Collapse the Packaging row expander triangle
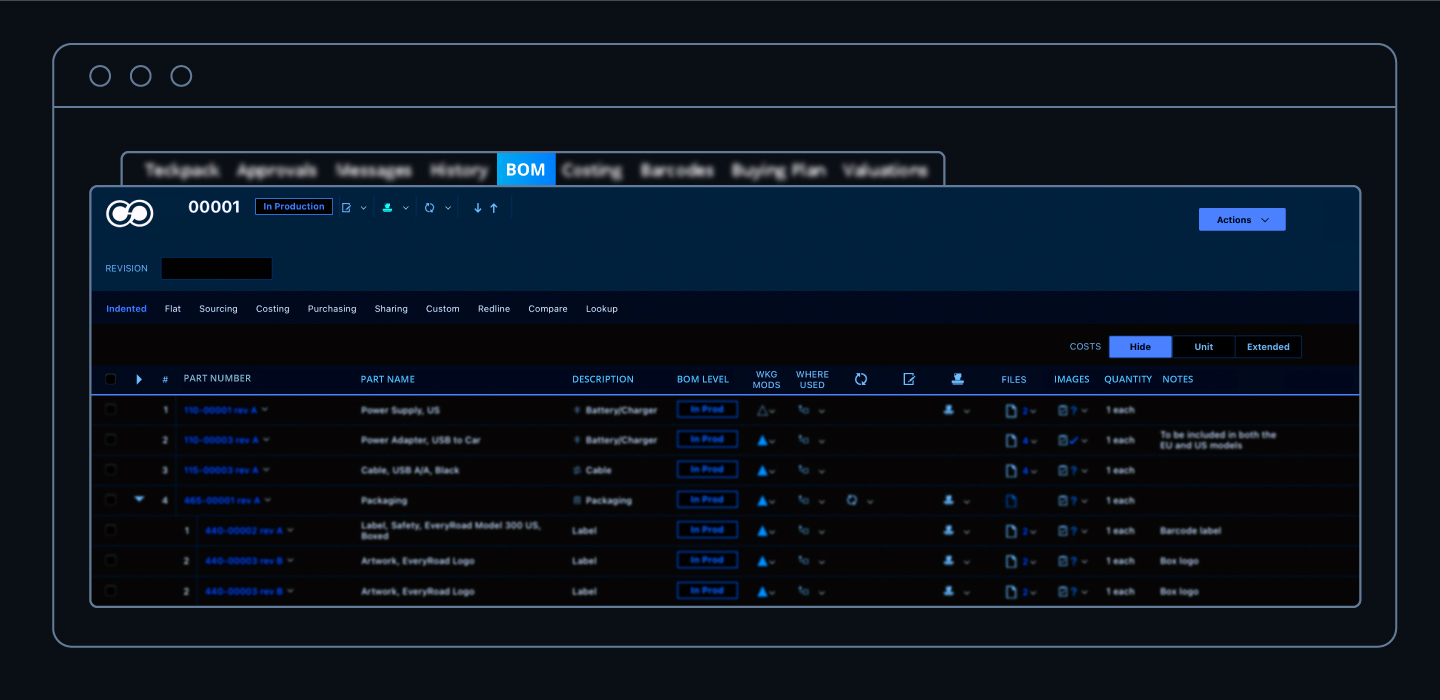Viewport: 1440px width, 700px height. 139,499
